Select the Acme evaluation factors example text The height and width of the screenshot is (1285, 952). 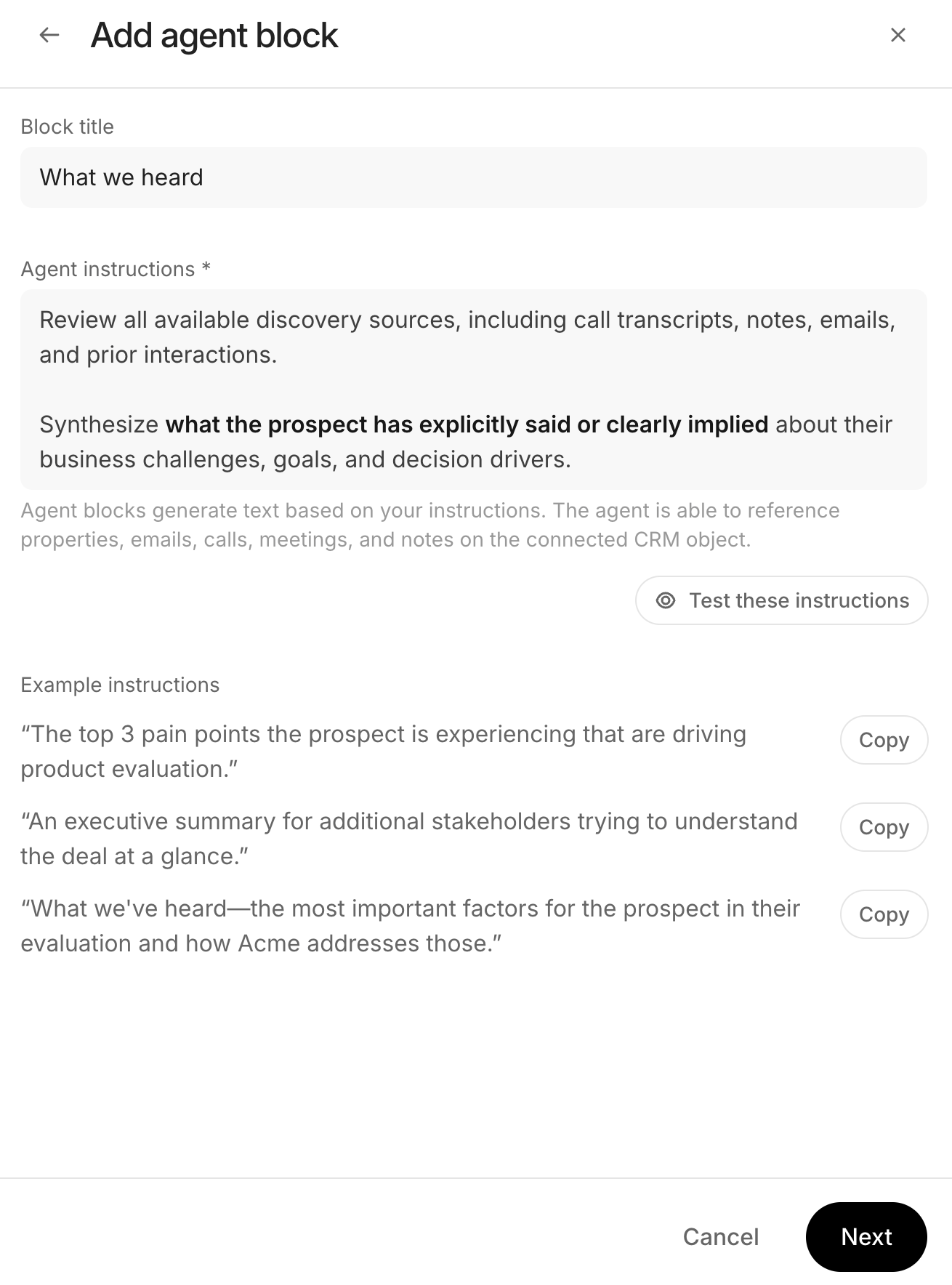tap(410, 926)
